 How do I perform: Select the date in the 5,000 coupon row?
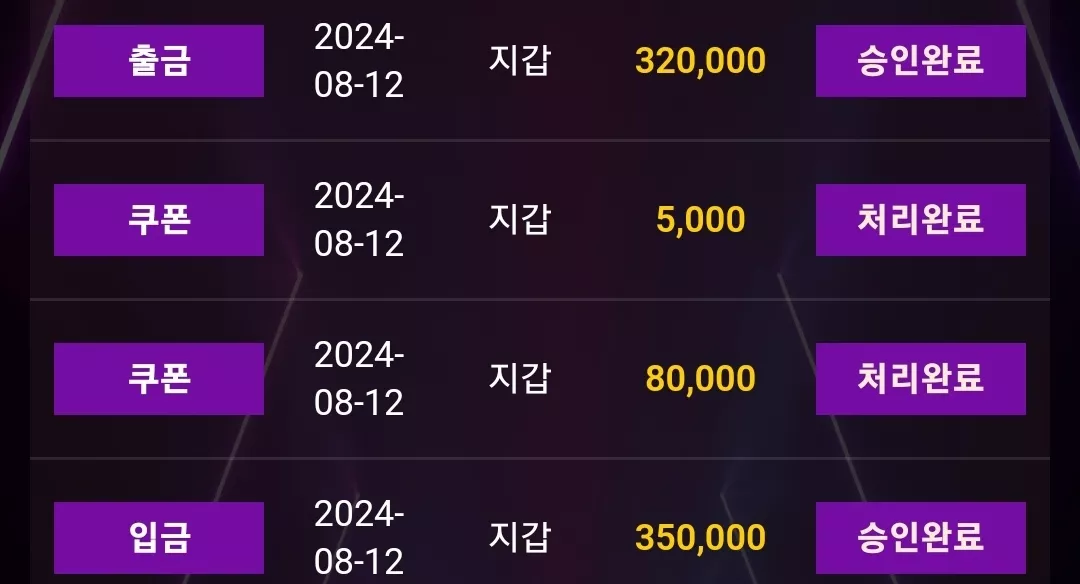pos(359,220)
